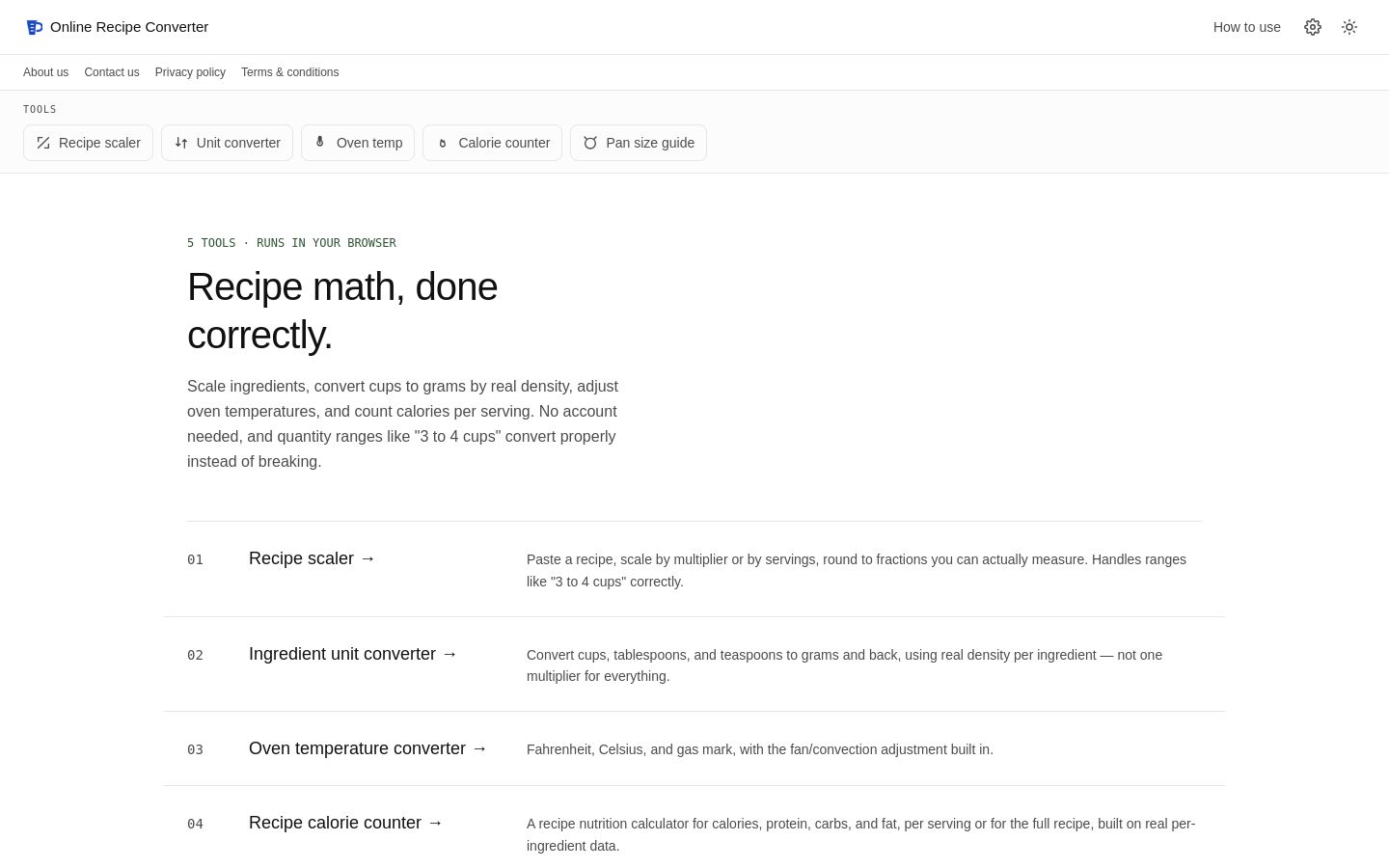Open the Privacy policy link
1389x868 pixels.
[x=190, y=72]
